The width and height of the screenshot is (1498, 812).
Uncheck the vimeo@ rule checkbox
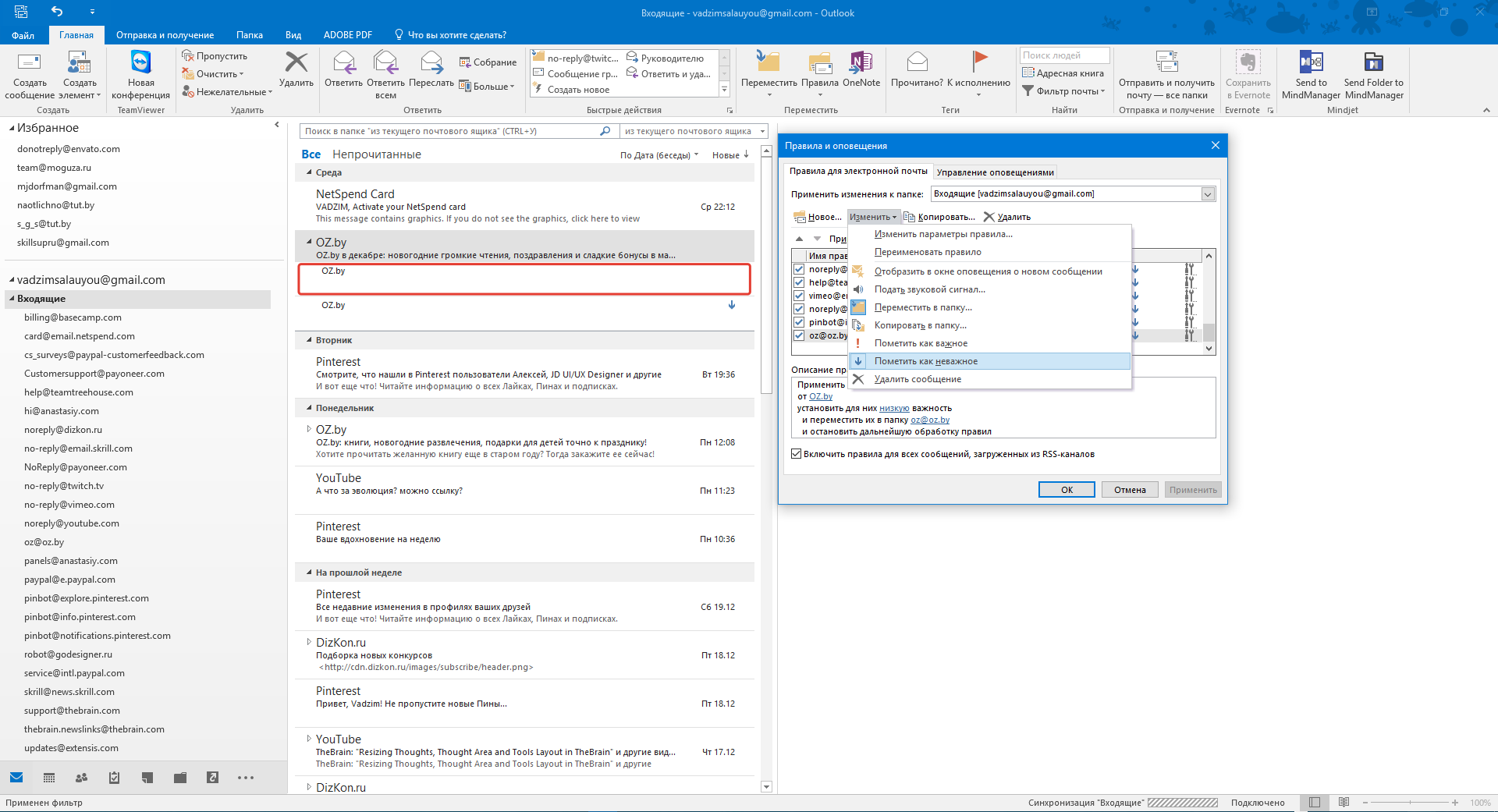coord(799,296)
